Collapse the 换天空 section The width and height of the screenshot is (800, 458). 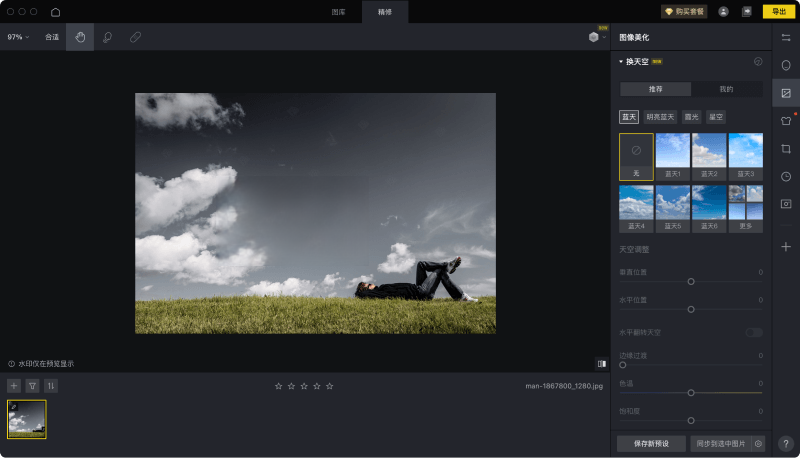[621, 61]
